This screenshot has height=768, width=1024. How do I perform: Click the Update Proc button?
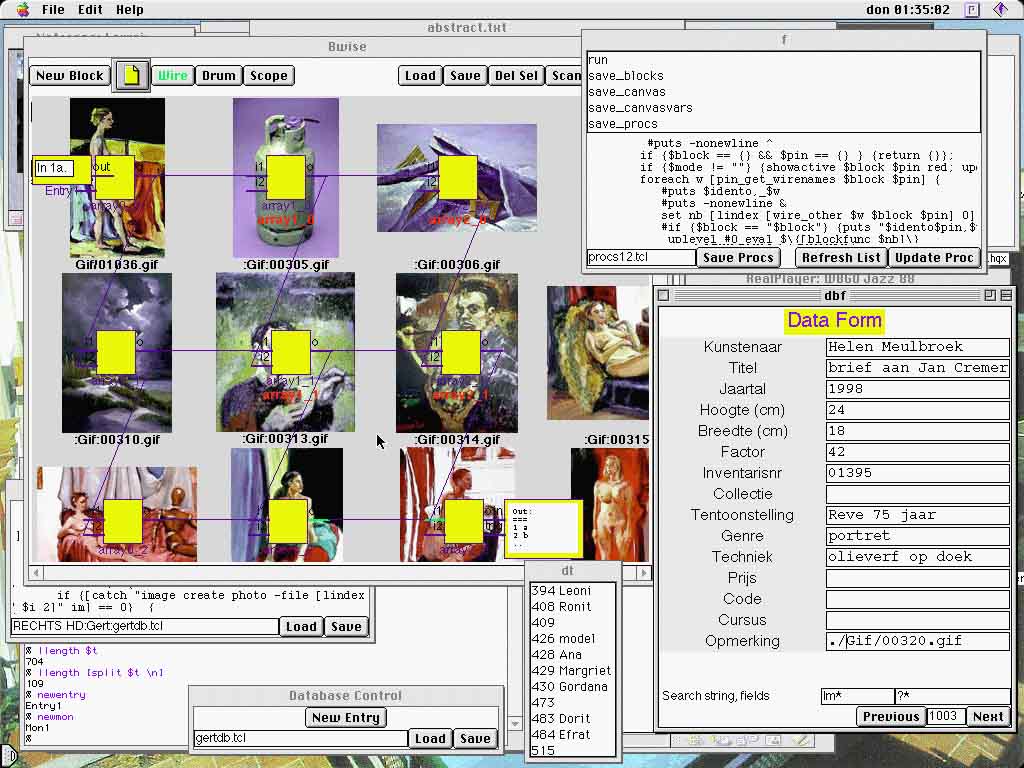[x=934, y=258]
